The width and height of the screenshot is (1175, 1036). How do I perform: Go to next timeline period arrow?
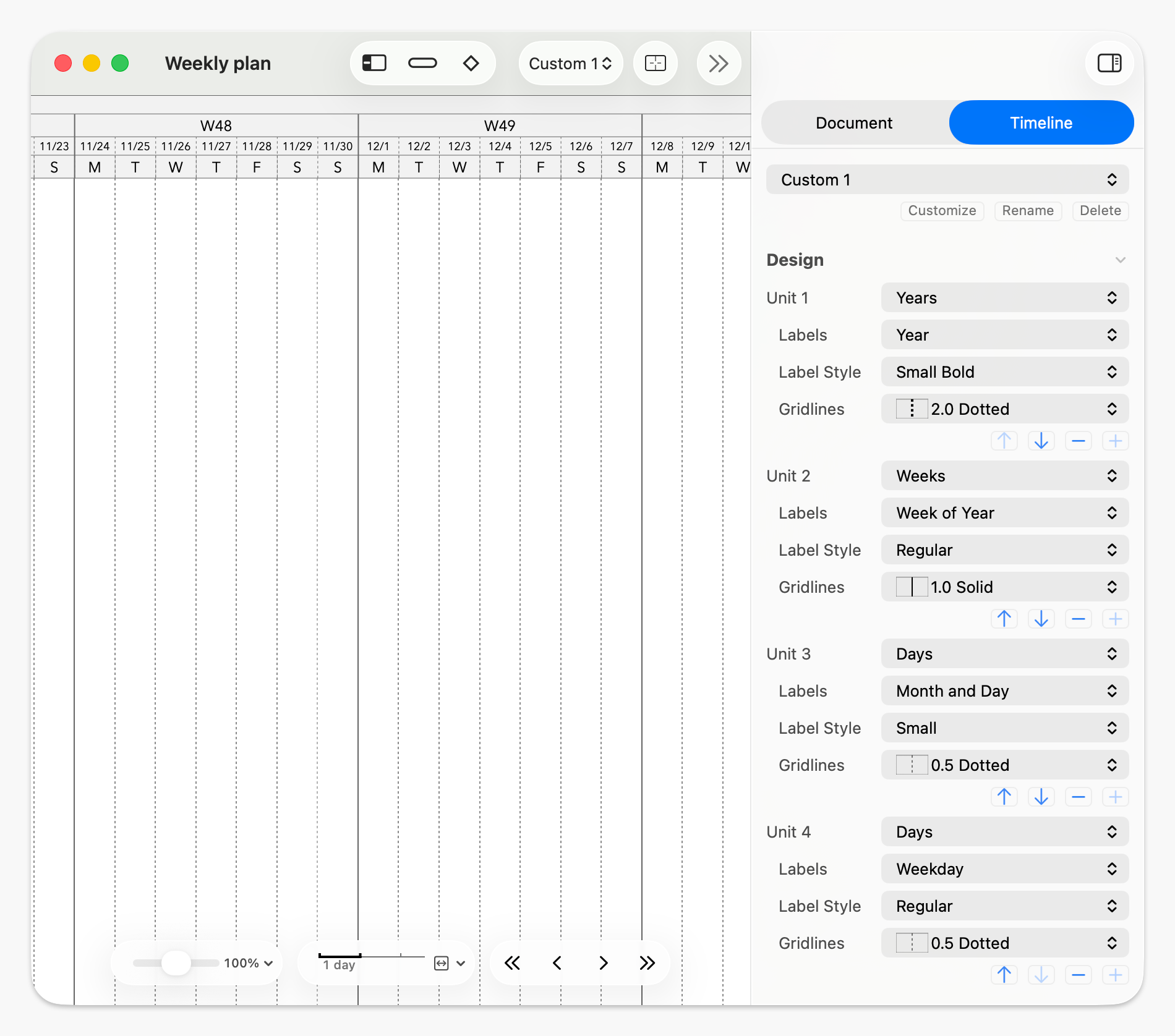pyautogui.click(x=603, y=963)
